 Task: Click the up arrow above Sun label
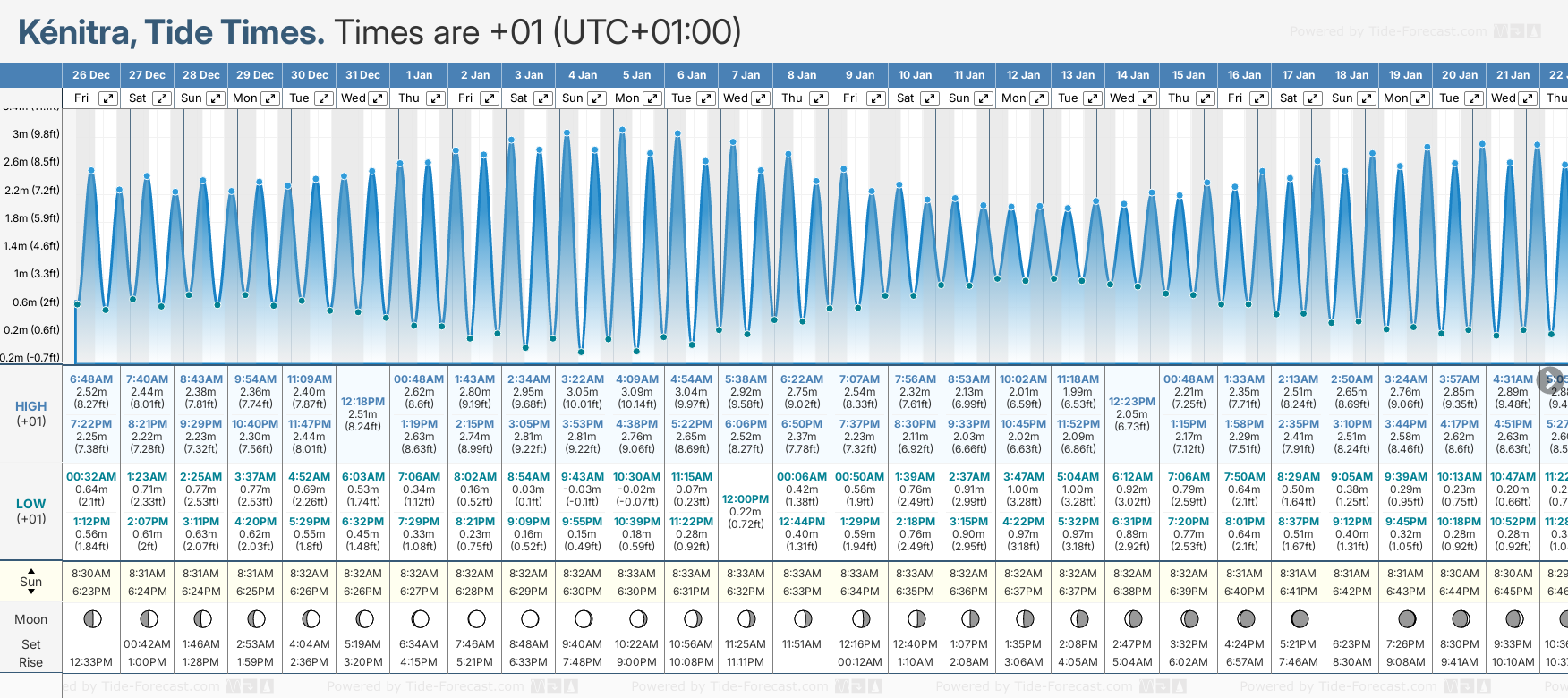[31, 570]
